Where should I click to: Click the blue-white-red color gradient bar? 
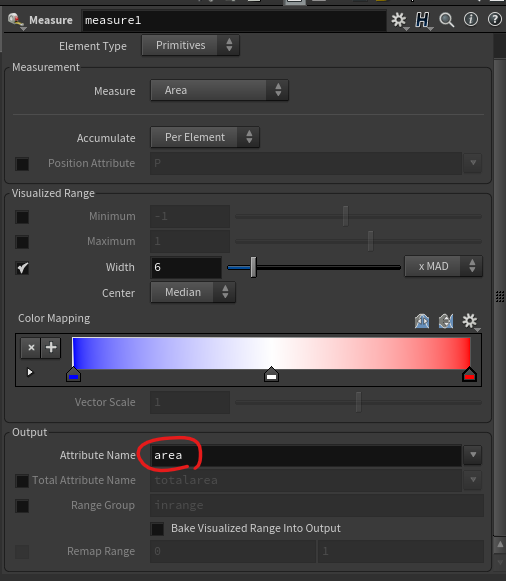tap(272, 353)
